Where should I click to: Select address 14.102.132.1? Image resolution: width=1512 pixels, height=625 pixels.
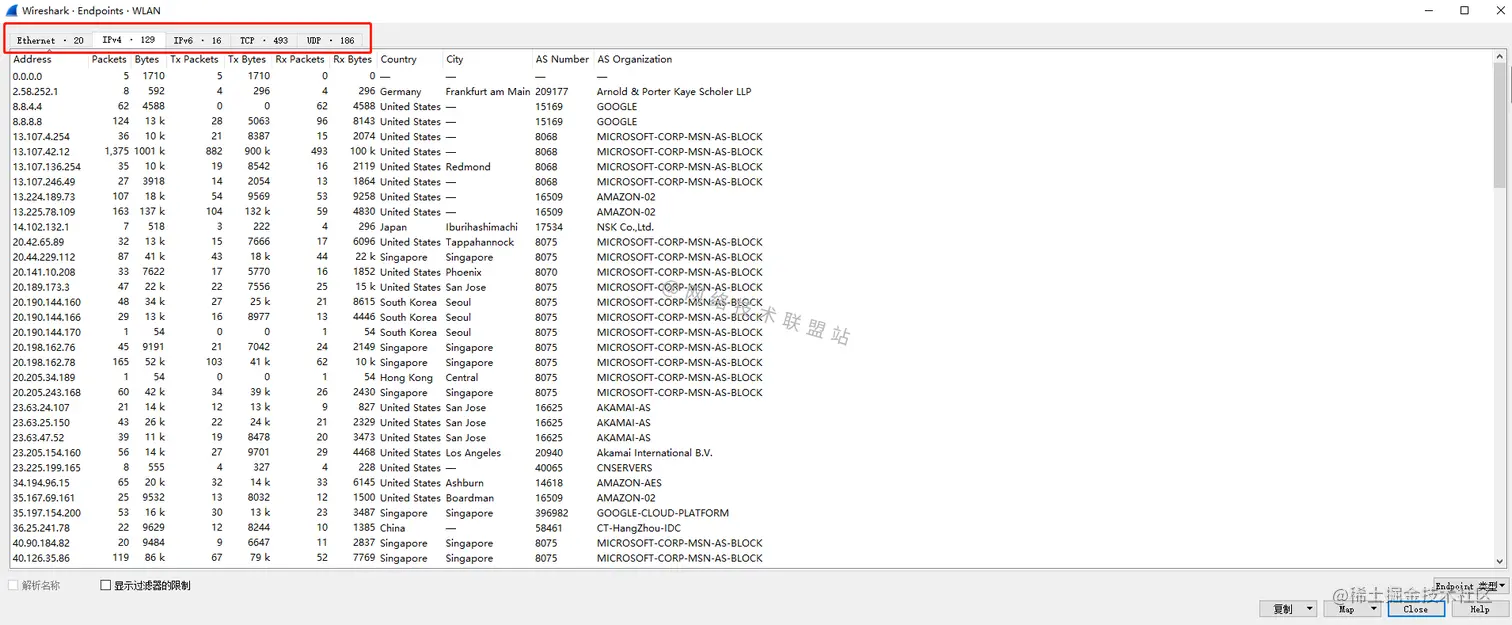pos(41,227)
